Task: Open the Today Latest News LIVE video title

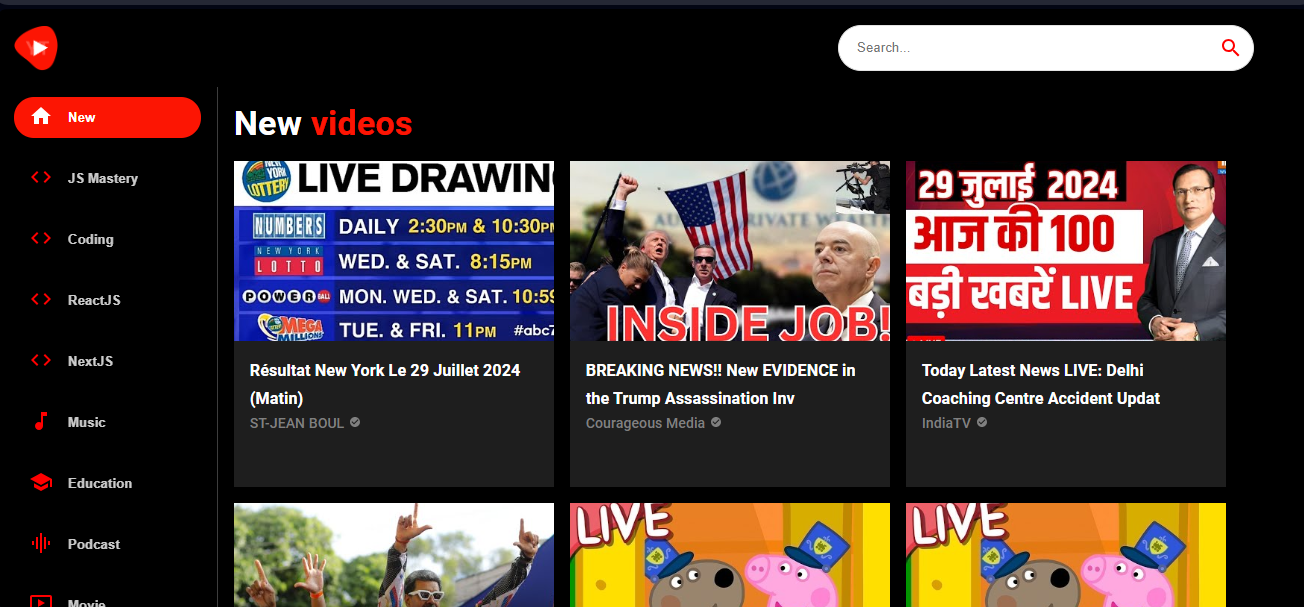Action: (1041, 384)
